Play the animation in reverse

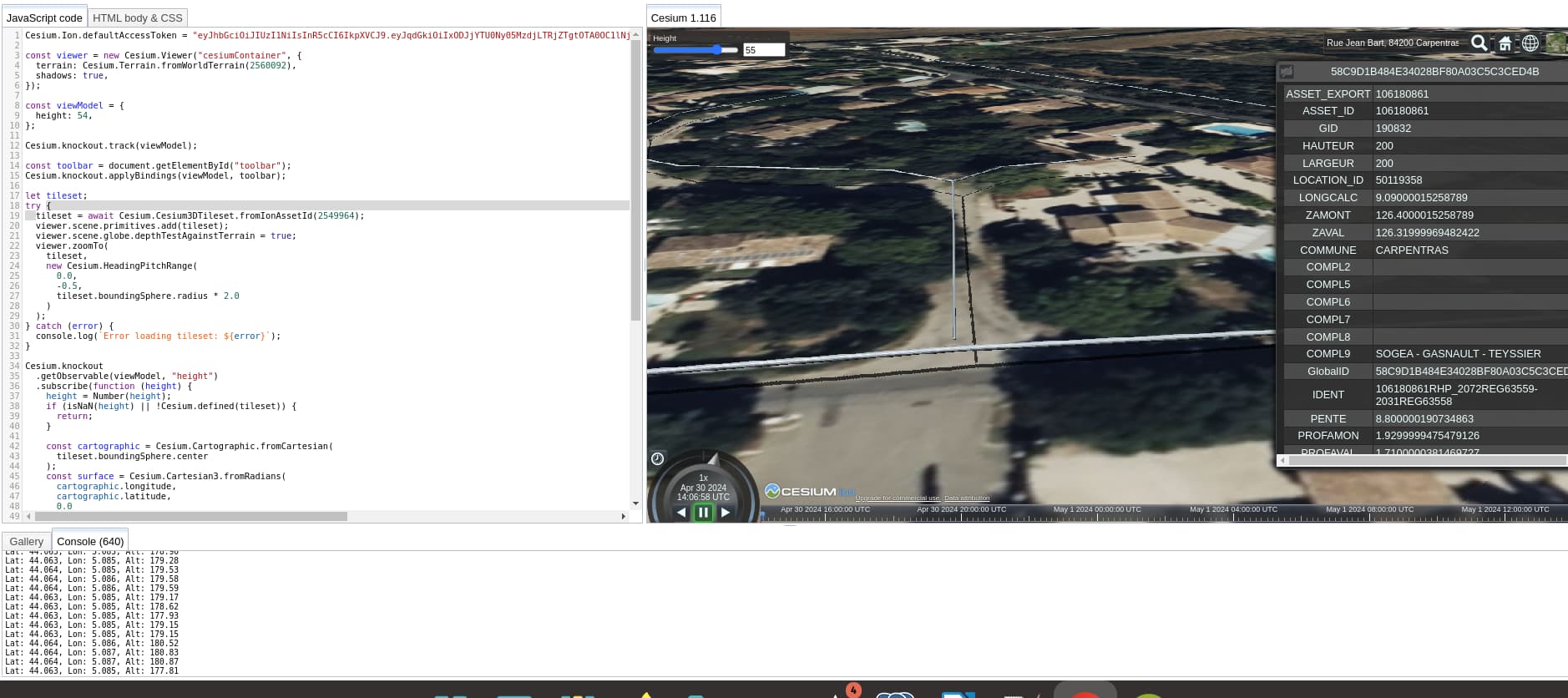(681, 512)
